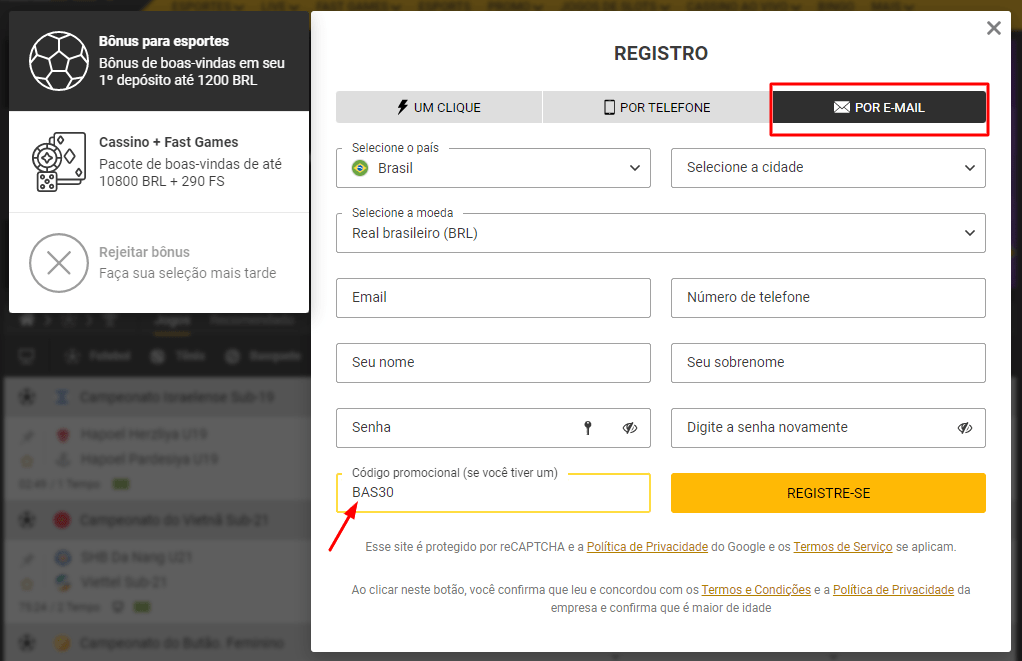Open the Selecione a cidade dropdown
This screenshot has height=661, width=1022.
click(x=828, y=168)
